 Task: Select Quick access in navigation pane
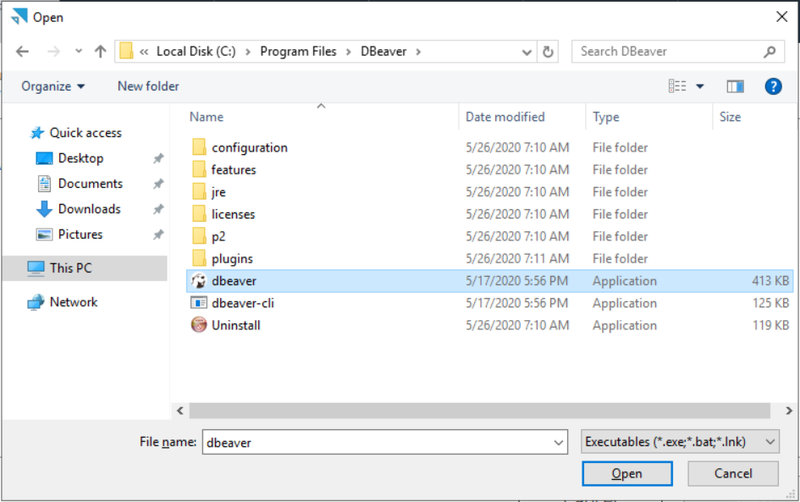[x=85, y=133]
